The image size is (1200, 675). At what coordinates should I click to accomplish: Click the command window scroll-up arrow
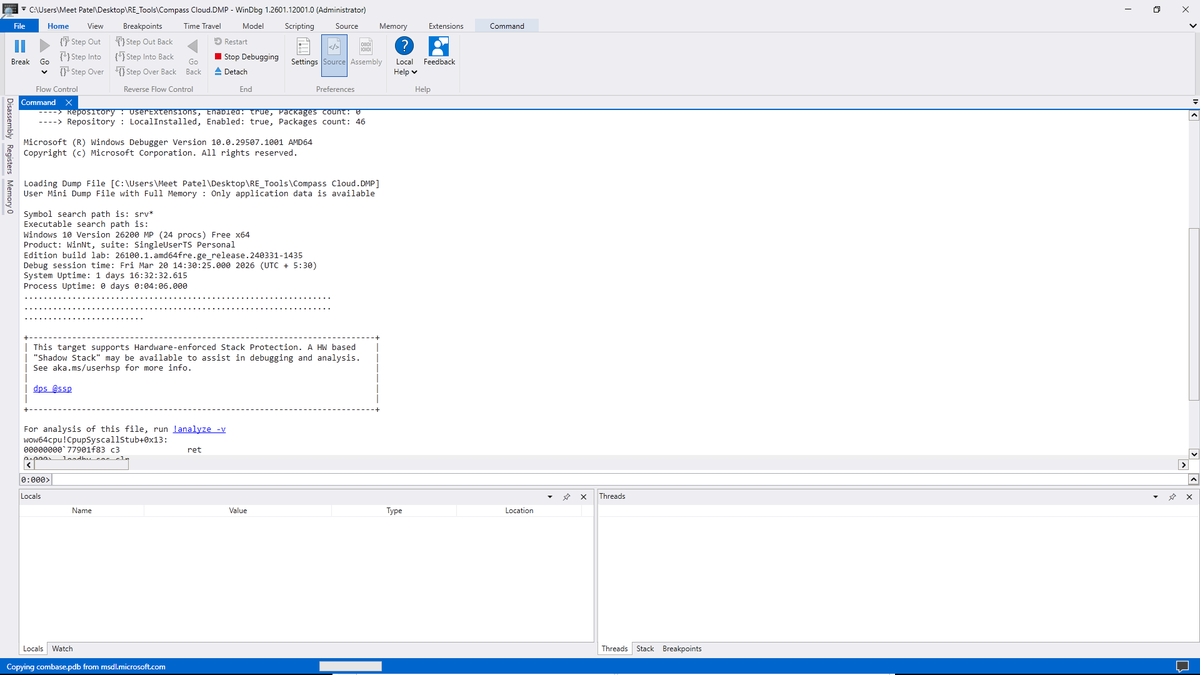point(1192,115)
